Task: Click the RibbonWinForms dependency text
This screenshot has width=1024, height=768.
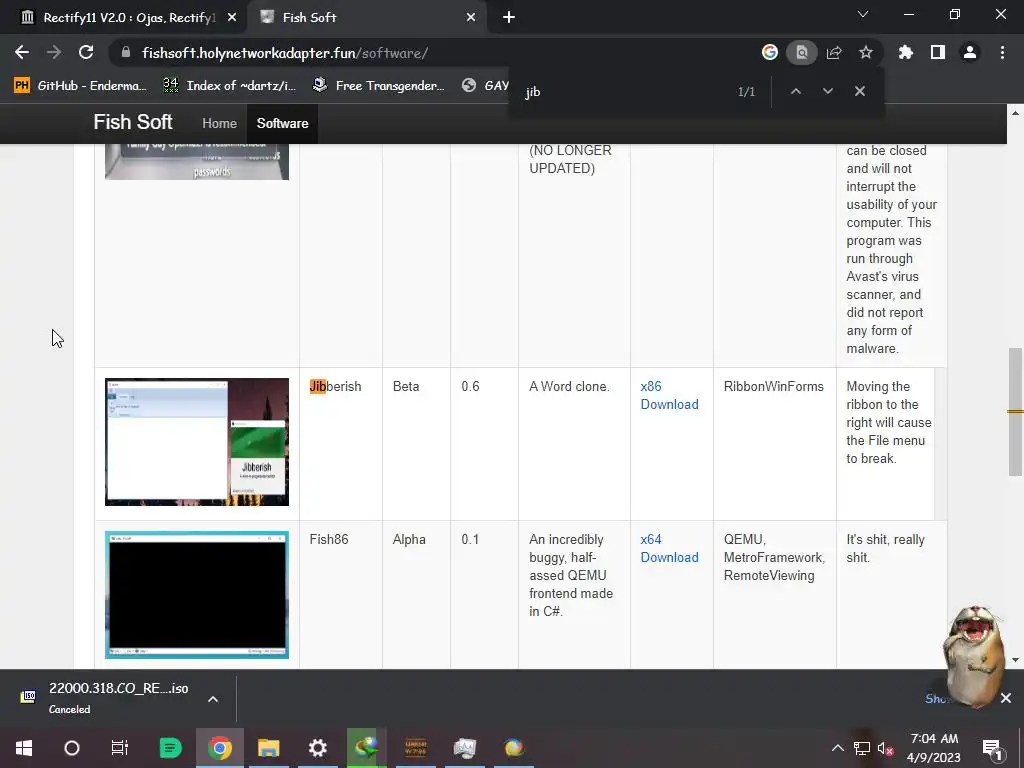Action: (x=773, y=387)
